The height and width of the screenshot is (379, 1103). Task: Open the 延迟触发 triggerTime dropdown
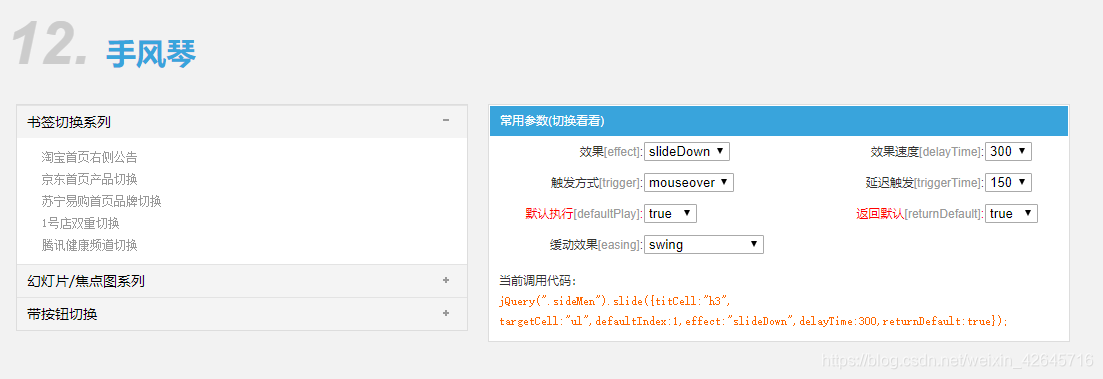tap(1008, 182)
